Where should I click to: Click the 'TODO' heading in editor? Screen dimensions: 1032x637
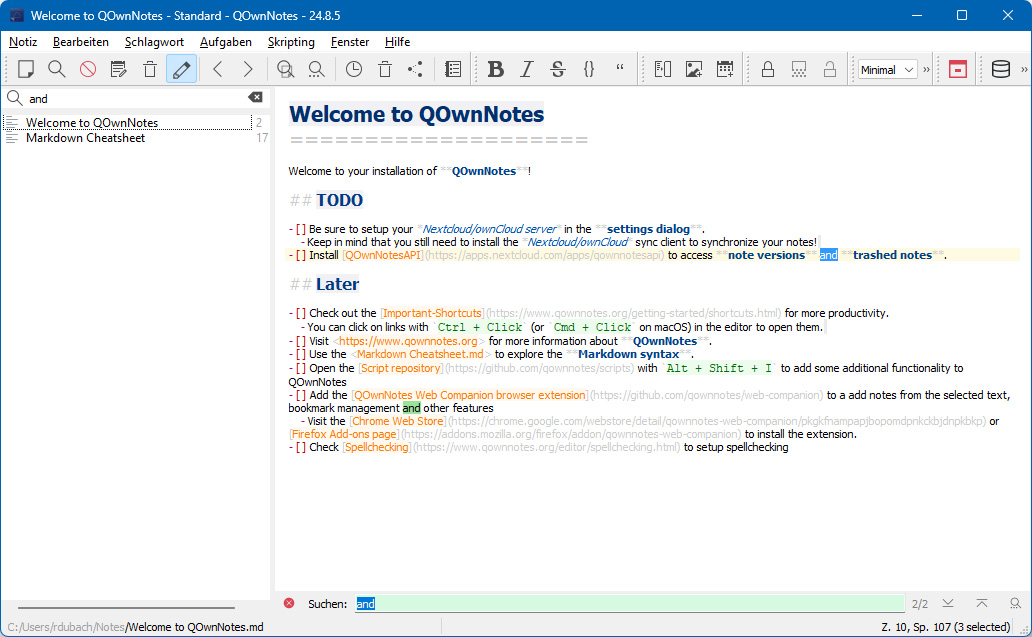tap(340, 200)
